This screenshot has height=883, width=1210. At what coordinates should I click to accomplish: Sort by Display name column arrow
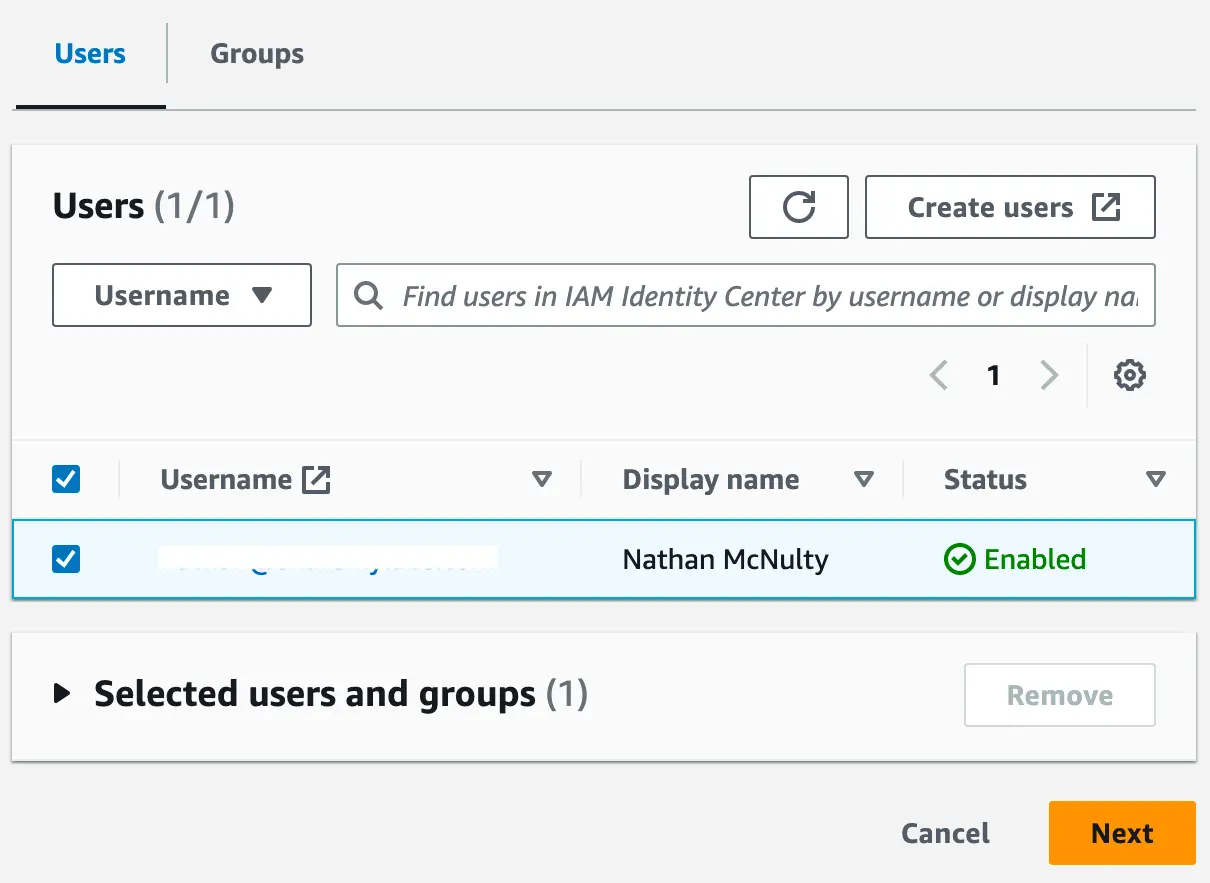(x=864, y=479)
